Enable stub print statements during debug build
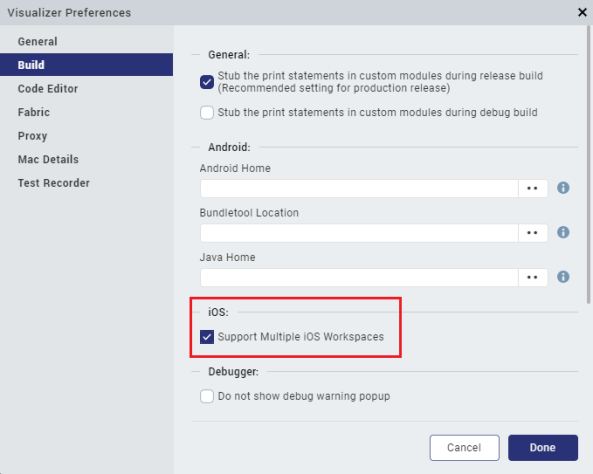This screenshot has width=593, height=474. (x=207, y=112)
